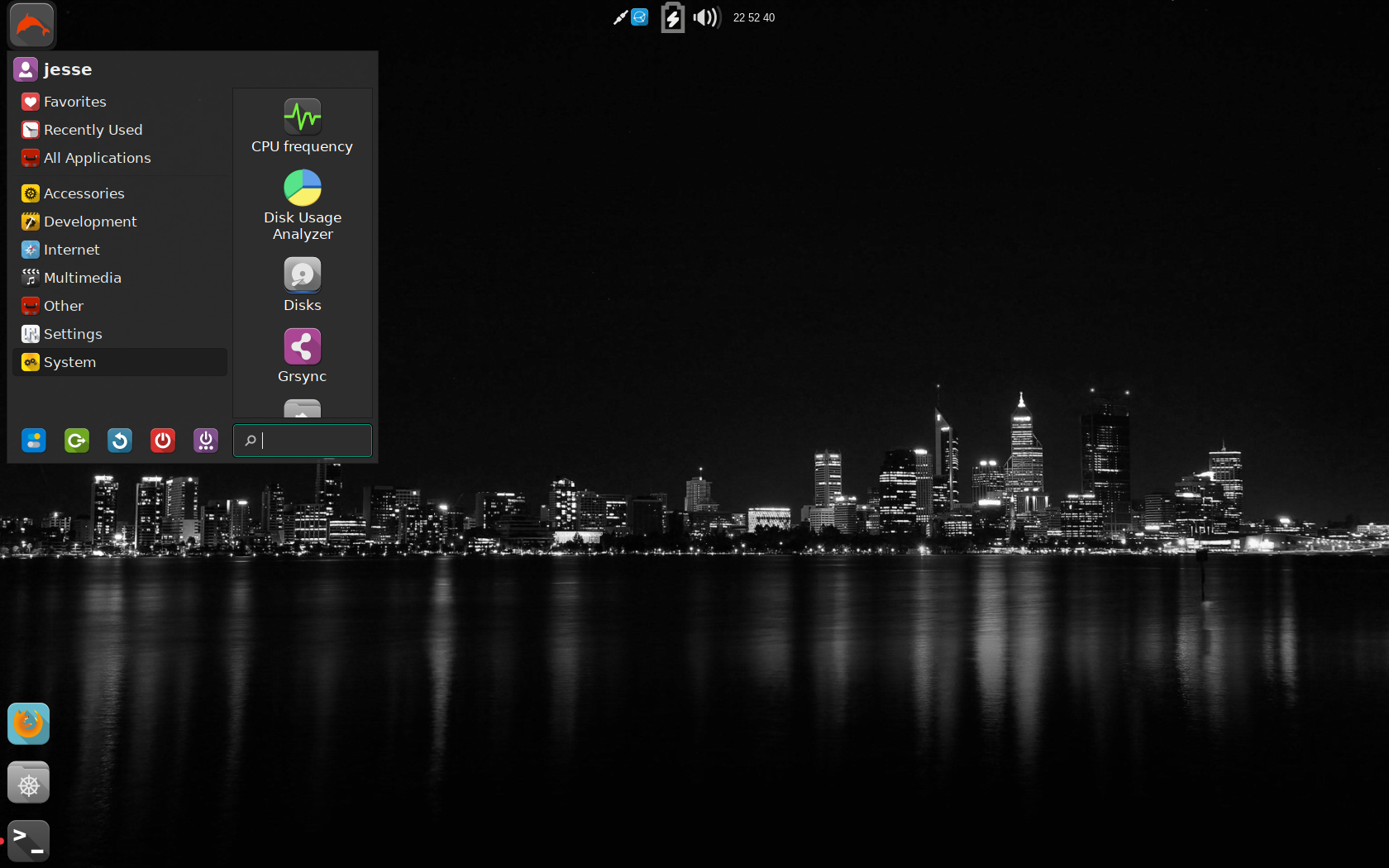Open the battery power indicator
This screenshot has height=868, width=1389.
click(x=673, y=17)
